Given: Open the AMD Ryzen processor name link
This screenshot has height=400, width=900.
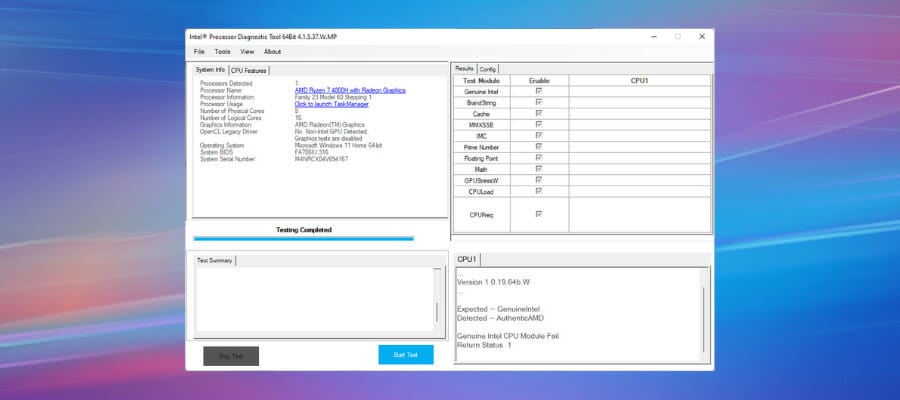Looking at the screenshot, I should (x=350, y=91).
